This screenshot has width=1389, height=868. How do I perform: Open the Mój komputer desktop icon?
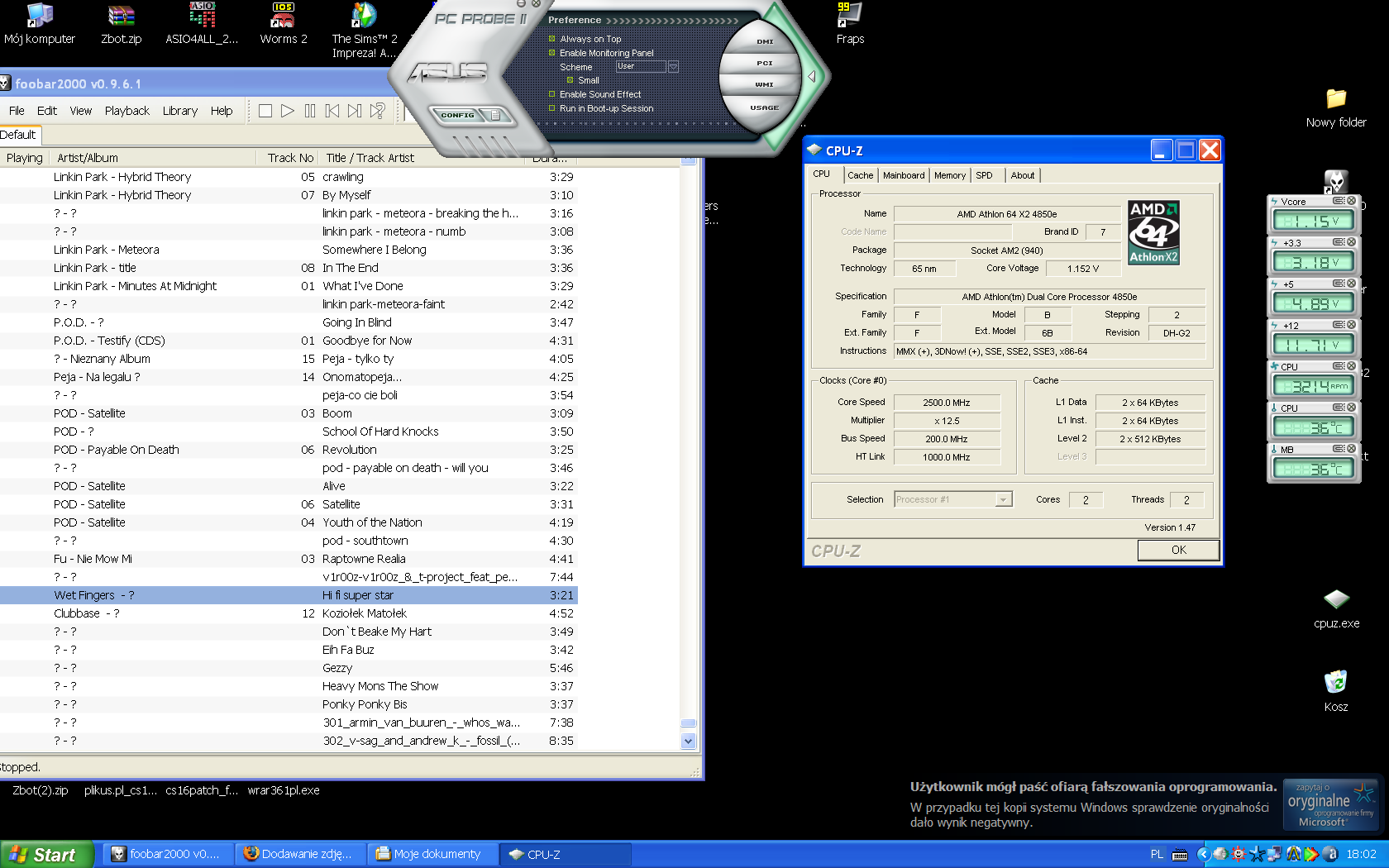pos(39,24)
